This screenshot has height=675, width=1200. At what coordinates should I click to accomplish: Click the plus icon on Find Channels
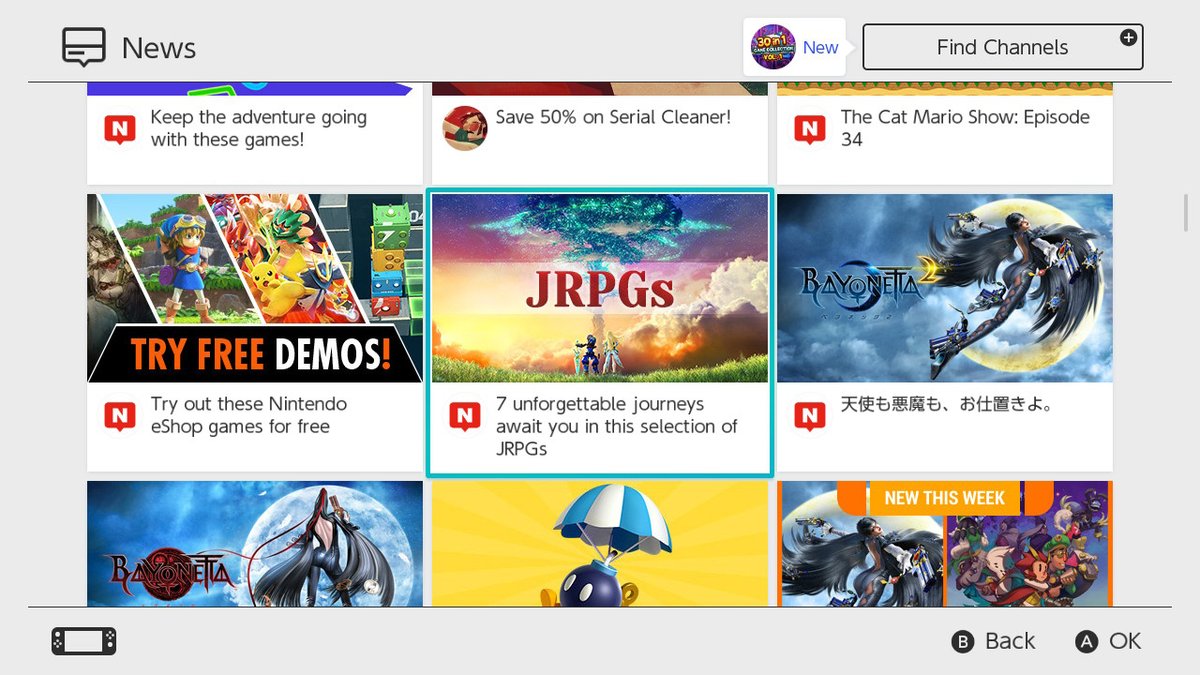1128,38
